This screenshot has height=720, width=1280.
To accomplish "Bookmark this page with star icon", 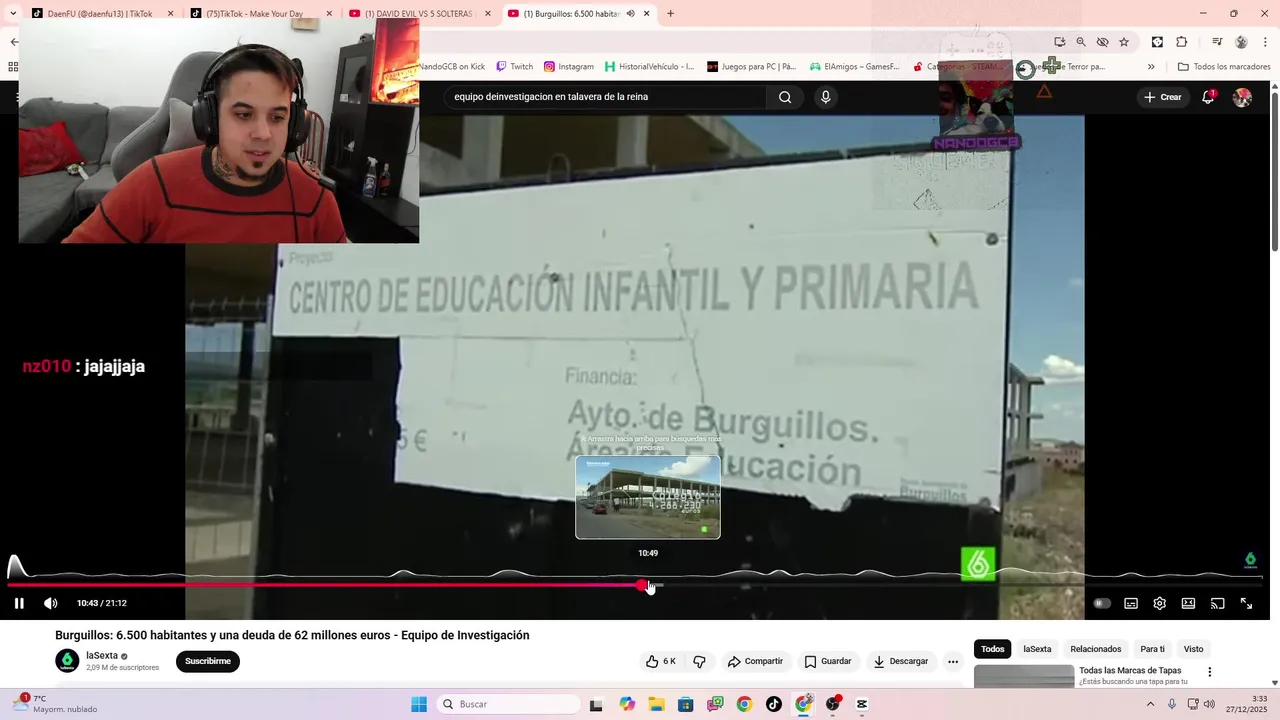I will (x=1124, y=42).
